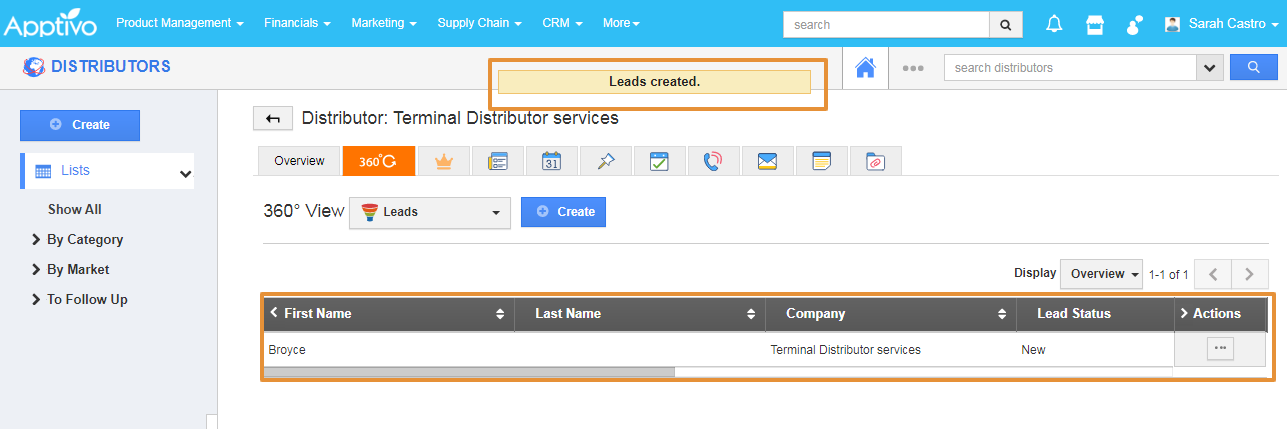Image resolution: width=1287 pixels, height=429 pixels.
Task: Open the pushpin follow-ups tab
Action: (x=606, y=161)
